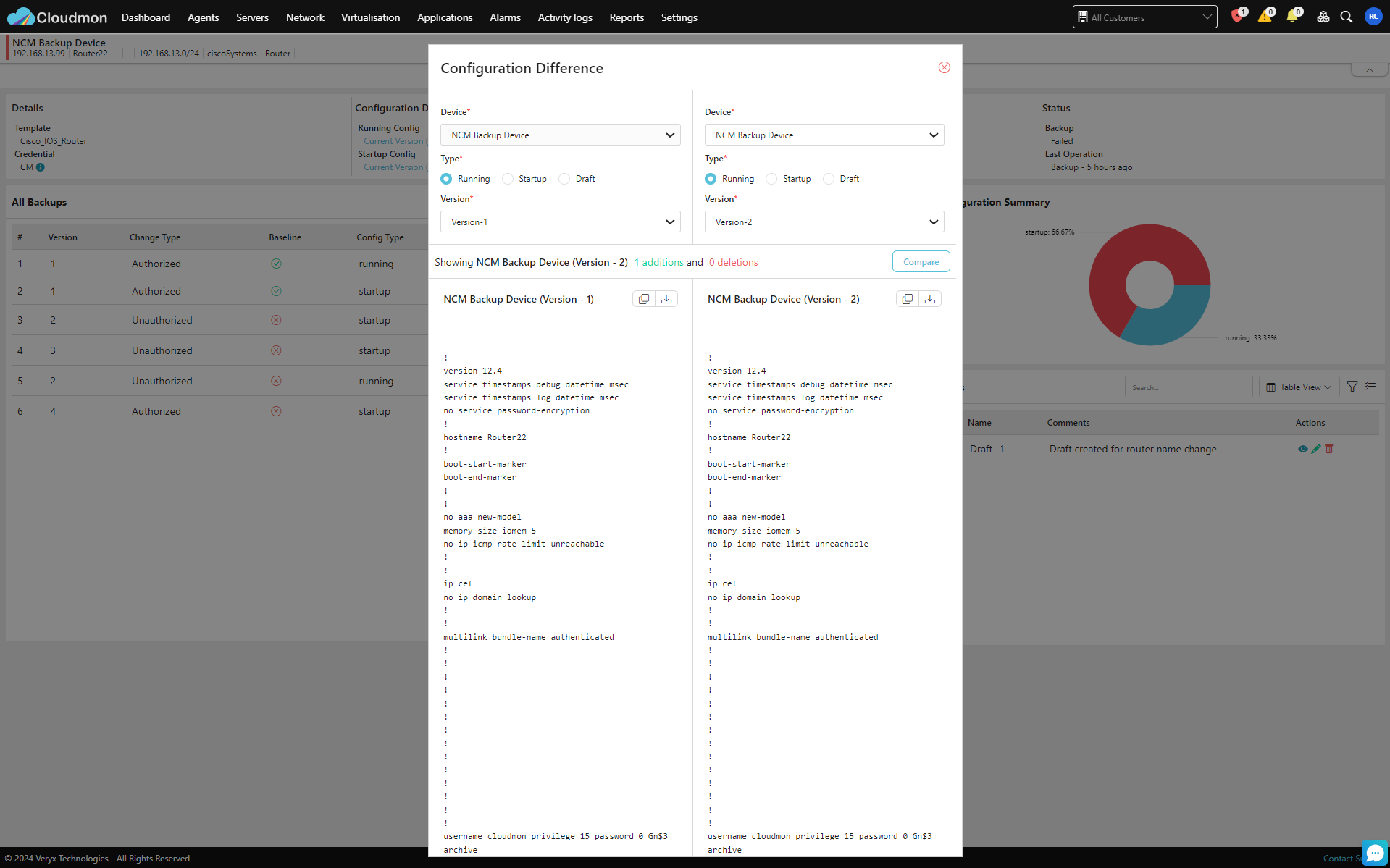Open the security shield notification icon
This screenshot has width=1390, height=868.
(x=1237, y=17)
